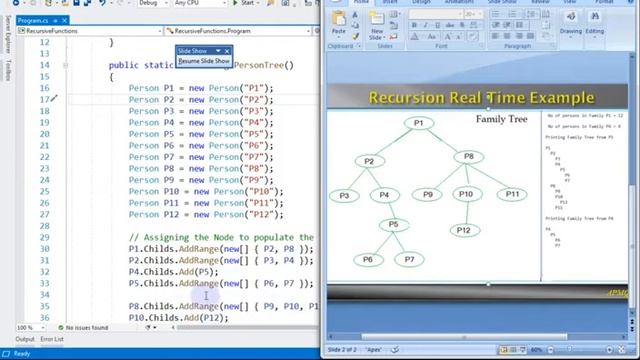This screenshot has height=360, width=640.
Task: Click the Clear Formatting icon
Action: tap(473, 36)
